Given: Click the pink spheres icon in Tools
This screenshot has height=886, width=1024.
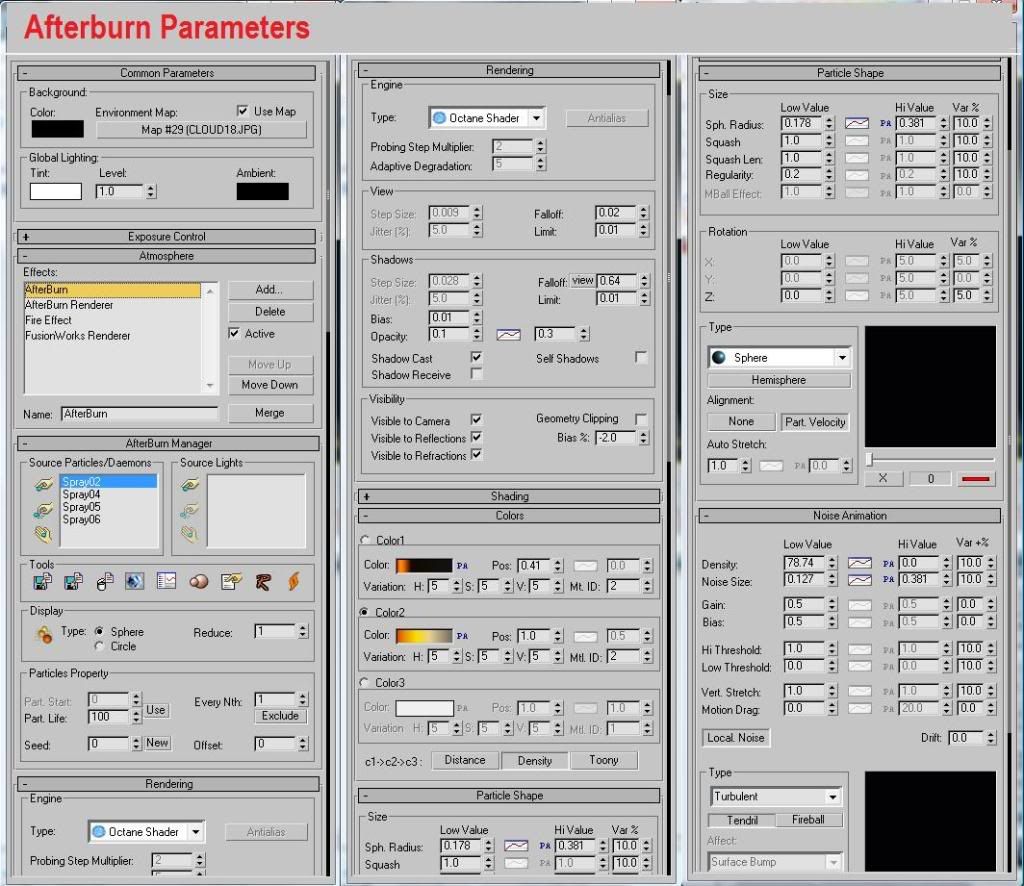Looking at the screenshot, I should pyautogui.click(x=199, y=581).
